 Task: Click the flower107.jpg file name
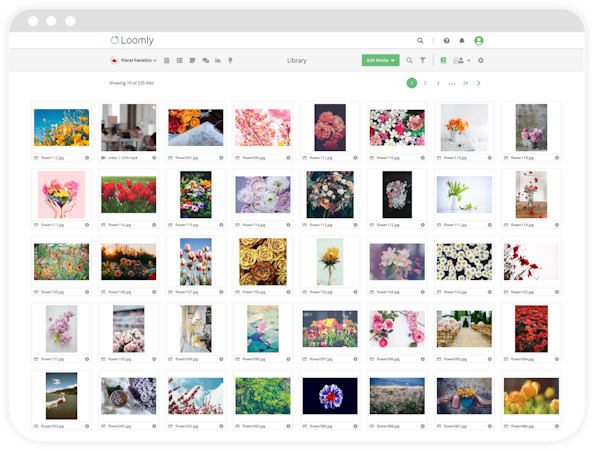pos(186,292)
